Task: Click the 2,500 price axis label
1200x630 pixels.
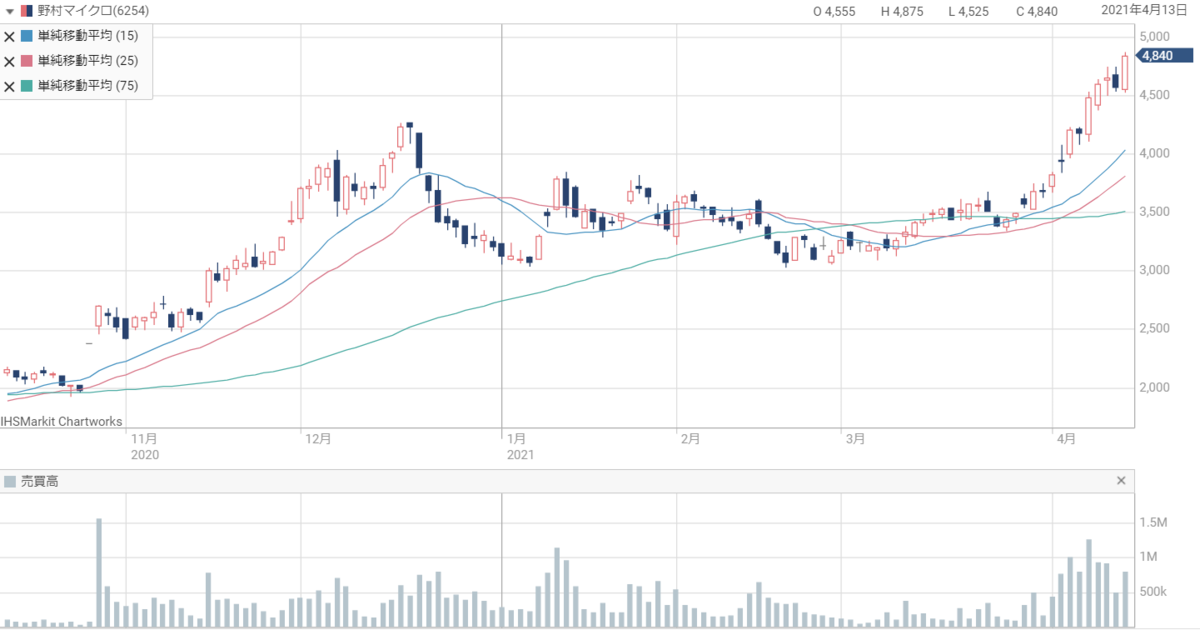Action: coord(1157,329)
